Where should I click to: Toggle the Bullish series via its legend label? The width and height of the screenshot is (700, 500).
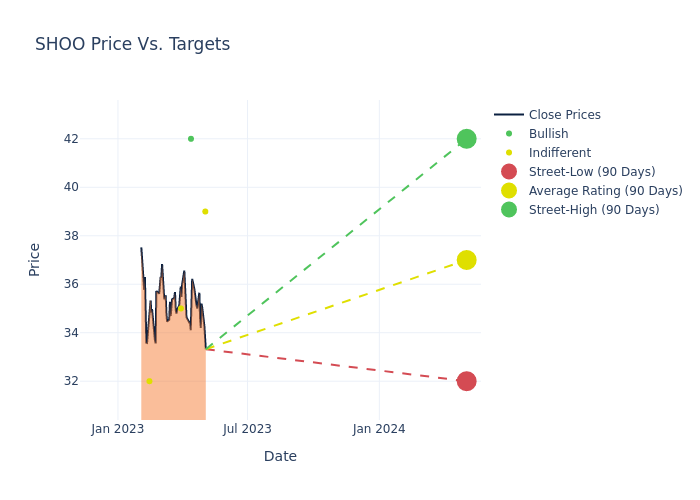[548, 134]
